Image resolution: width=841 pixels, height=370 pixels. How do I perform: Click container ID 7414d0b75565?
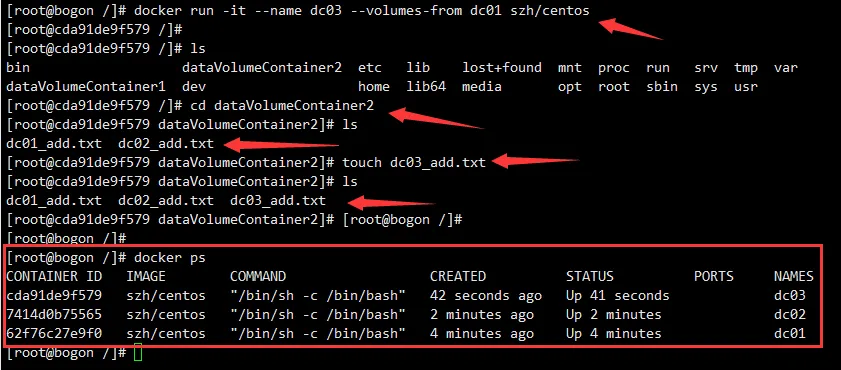pos(54,314)
